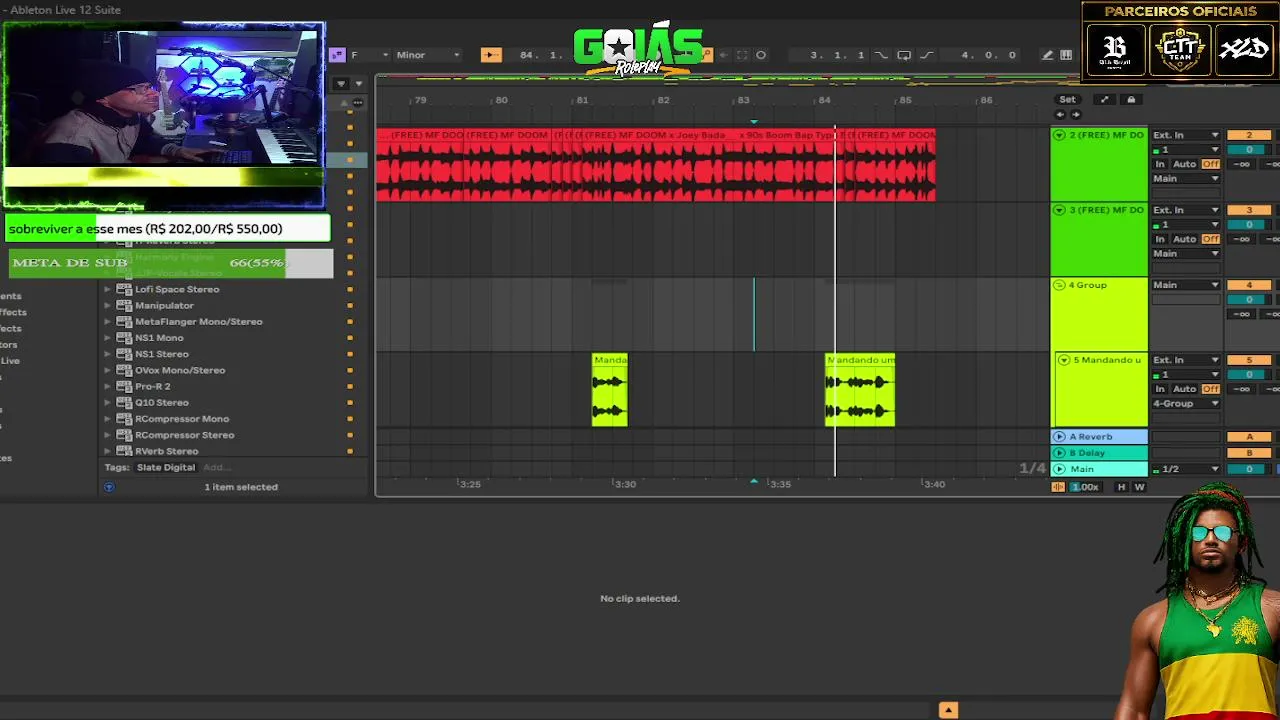The image size is (1280, 720).
Task: Select RCompressor Stereo in the browser
Action: point(185,435)
